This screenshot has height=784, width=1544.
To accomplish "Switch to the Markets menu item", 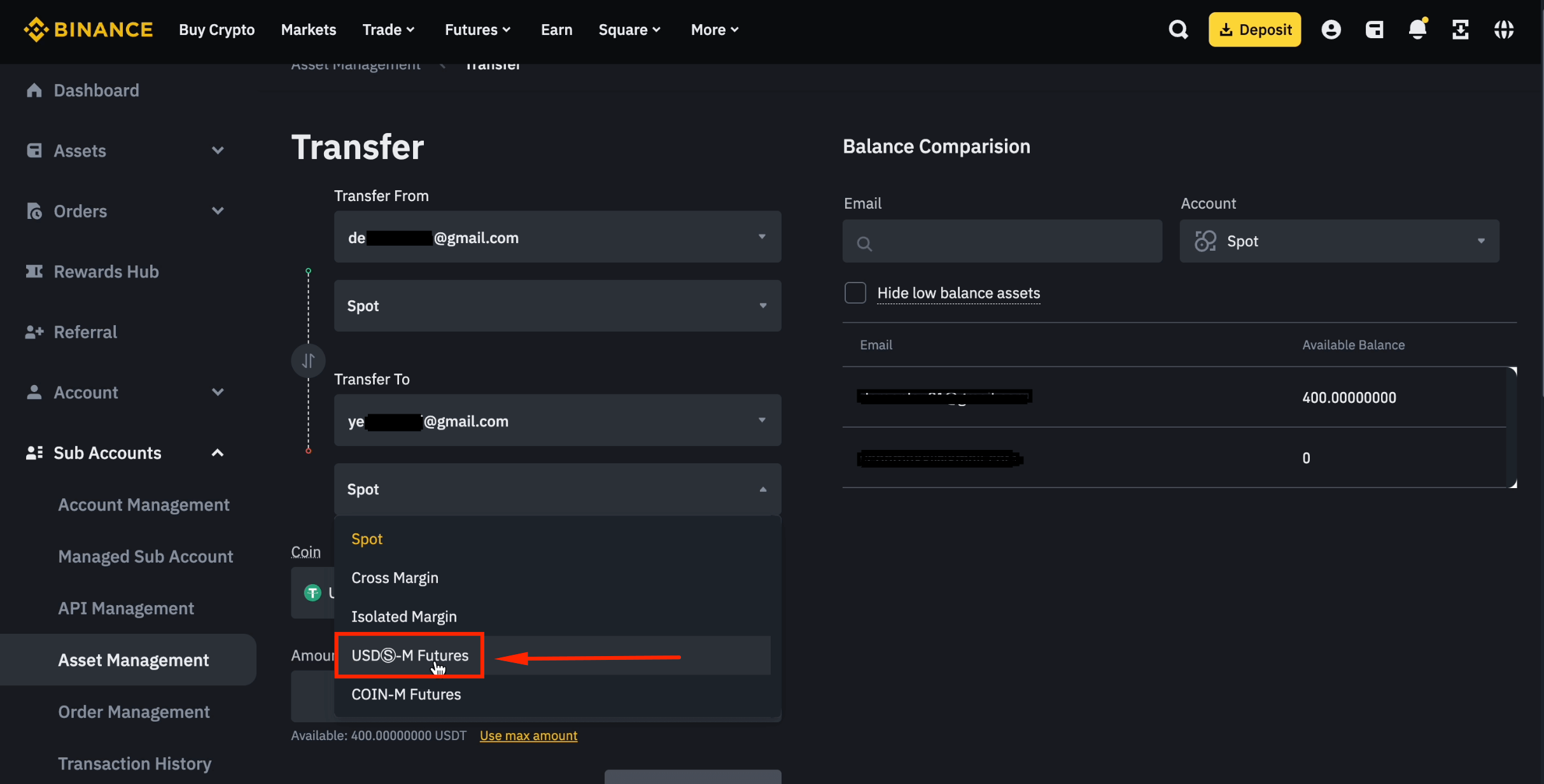I will click(x=308, y=29).
